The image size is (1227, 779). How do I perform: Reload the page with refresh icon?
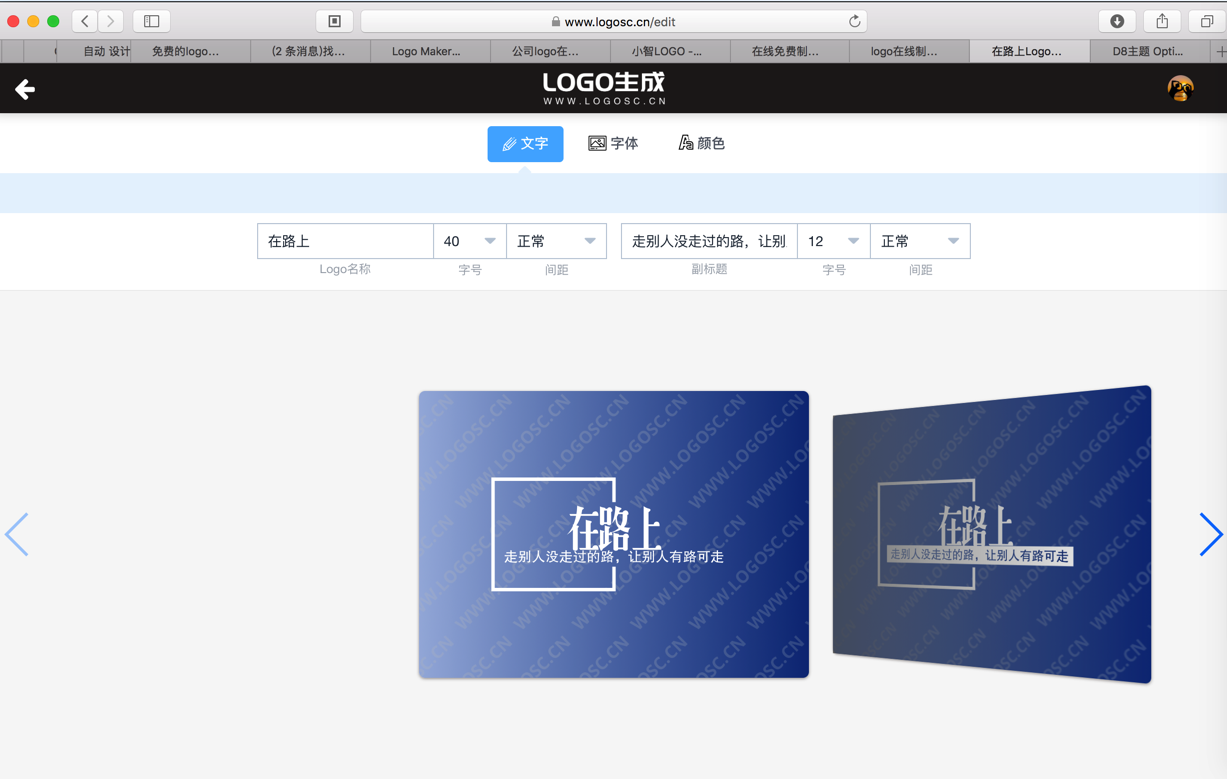[x=854, y=21]
